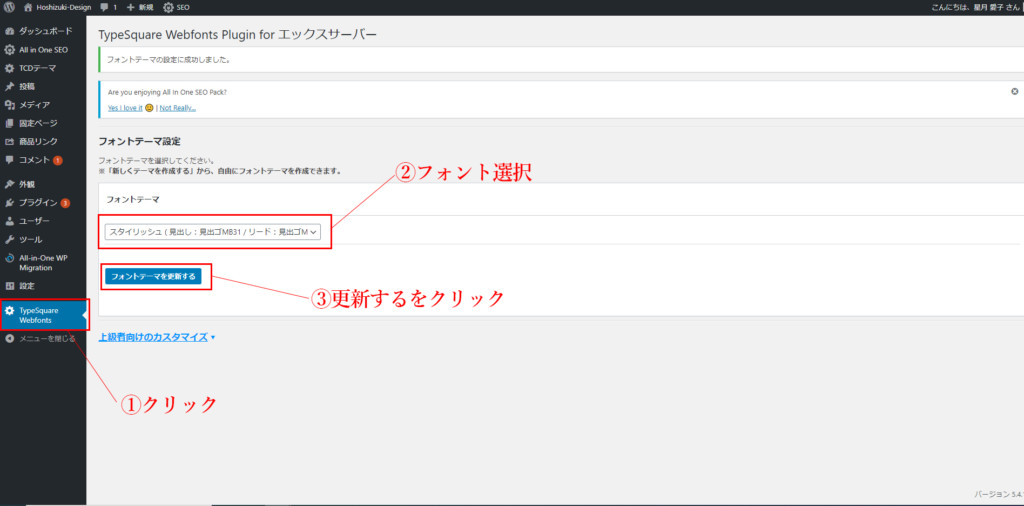Click the comments bubble icon in admin bar
This screenshot has height=506, width=1024.
click(x=105, y=7)
